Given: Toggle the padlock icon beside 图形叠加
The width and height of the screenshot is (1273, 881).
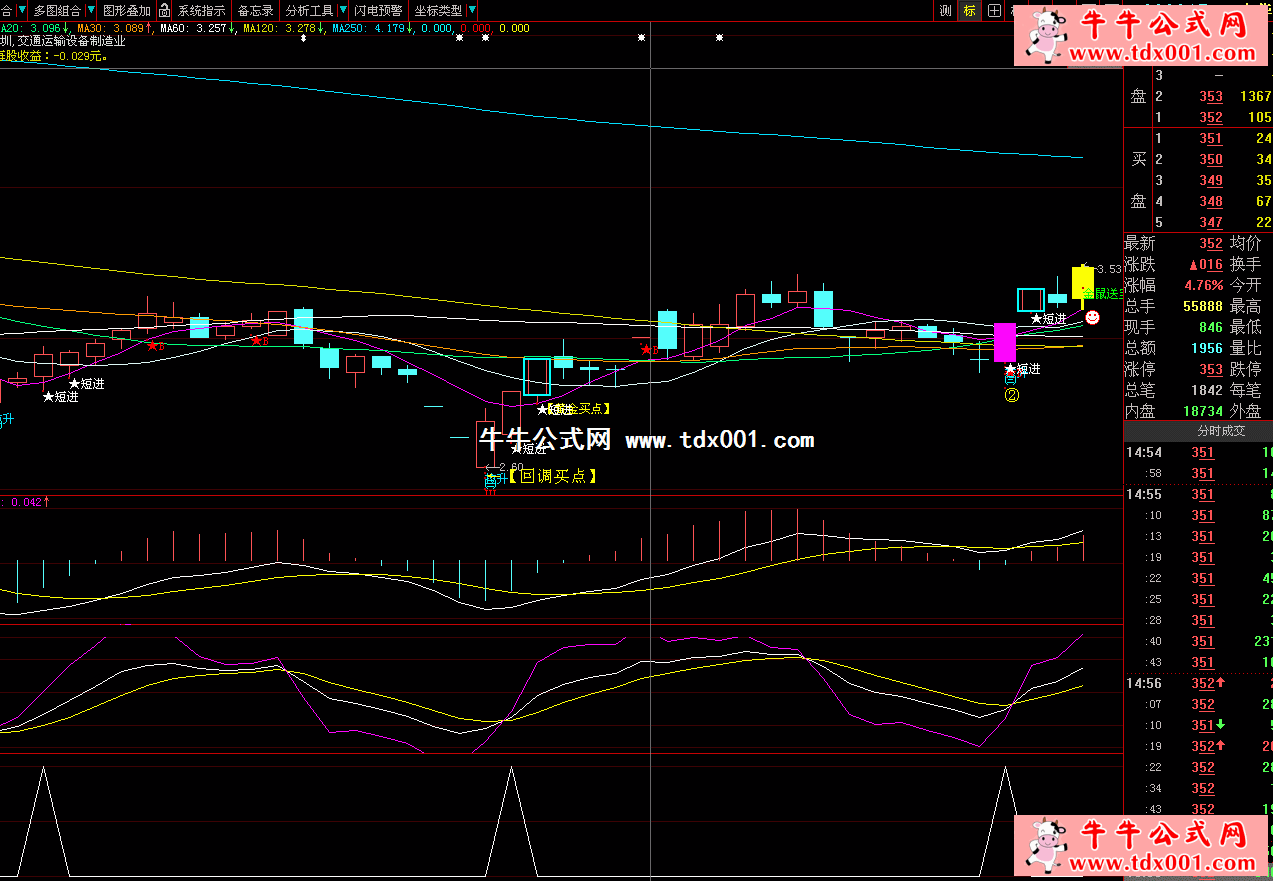Looking at the screenshot, I should point(165,11).
